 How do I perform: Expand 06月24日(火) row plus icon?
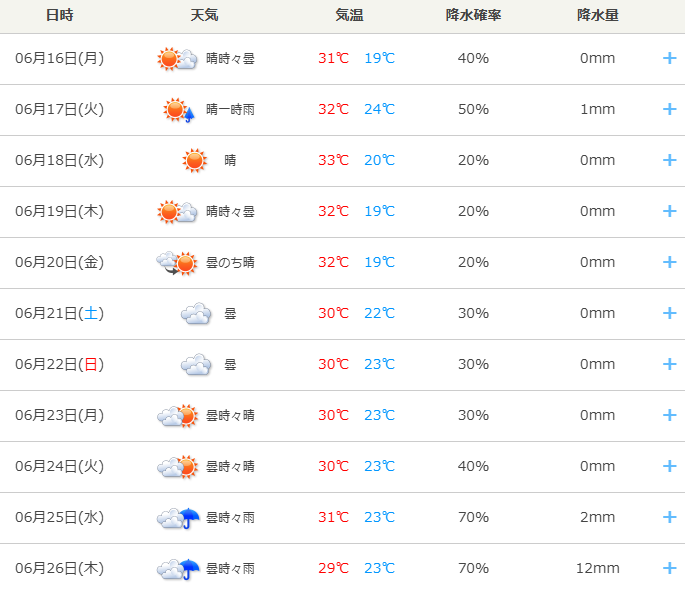pyautogui.click(x=669, y=466)
